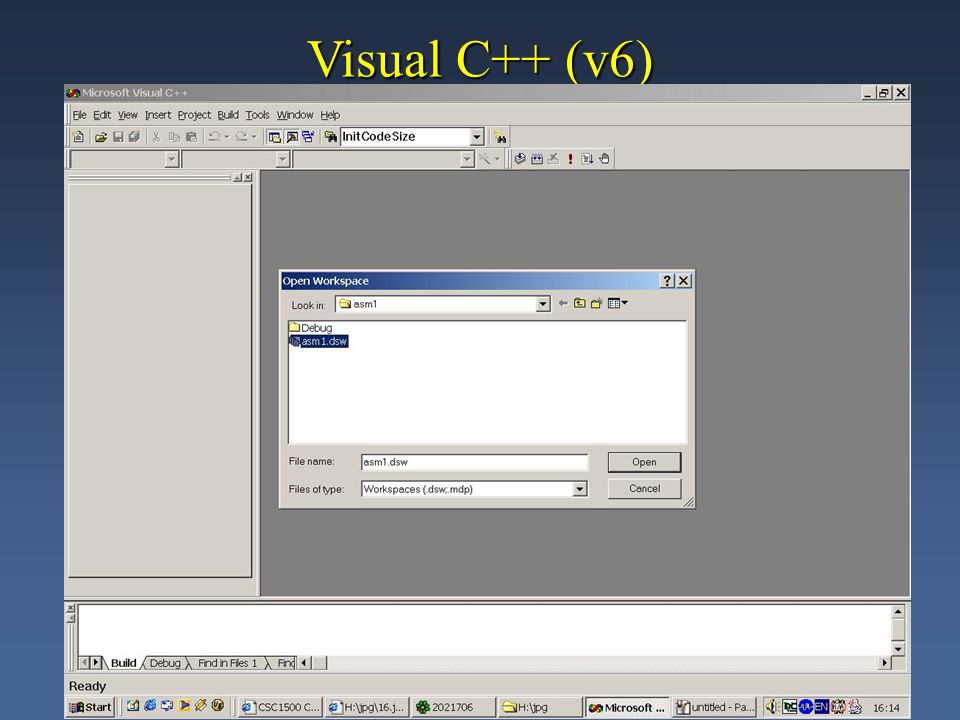Viewport: 960px width, 720px height.
Task: Click the Create New Folder icon
Action: [596, 304]
